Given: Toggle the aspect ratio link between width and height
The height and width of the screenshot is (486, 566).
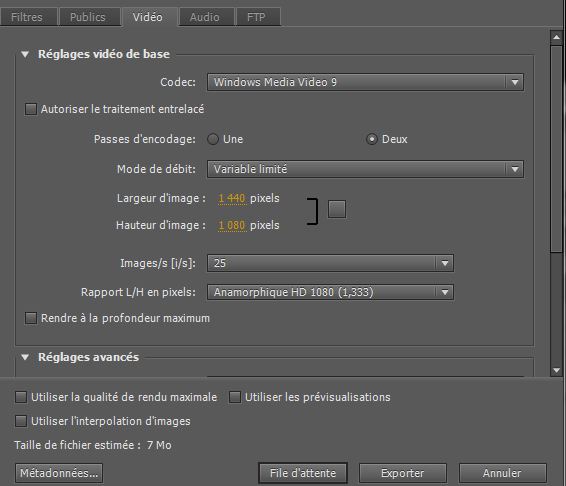Looking at the screenshot, I should coord(337,209).
